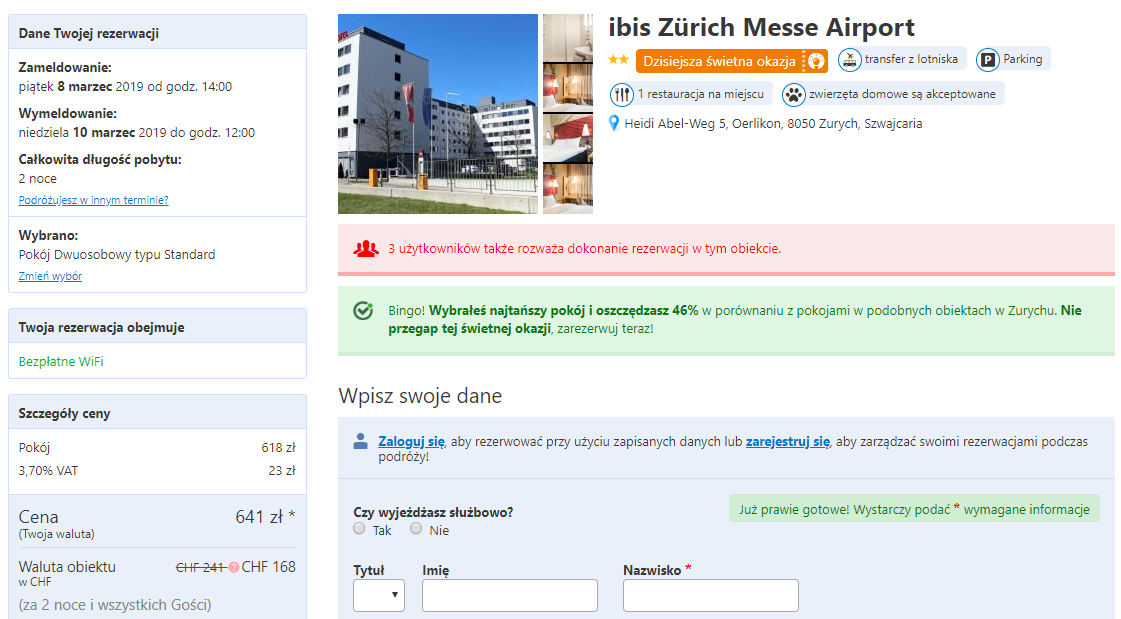
Task: Click the CHF price info icon
Action: [234, 567]
